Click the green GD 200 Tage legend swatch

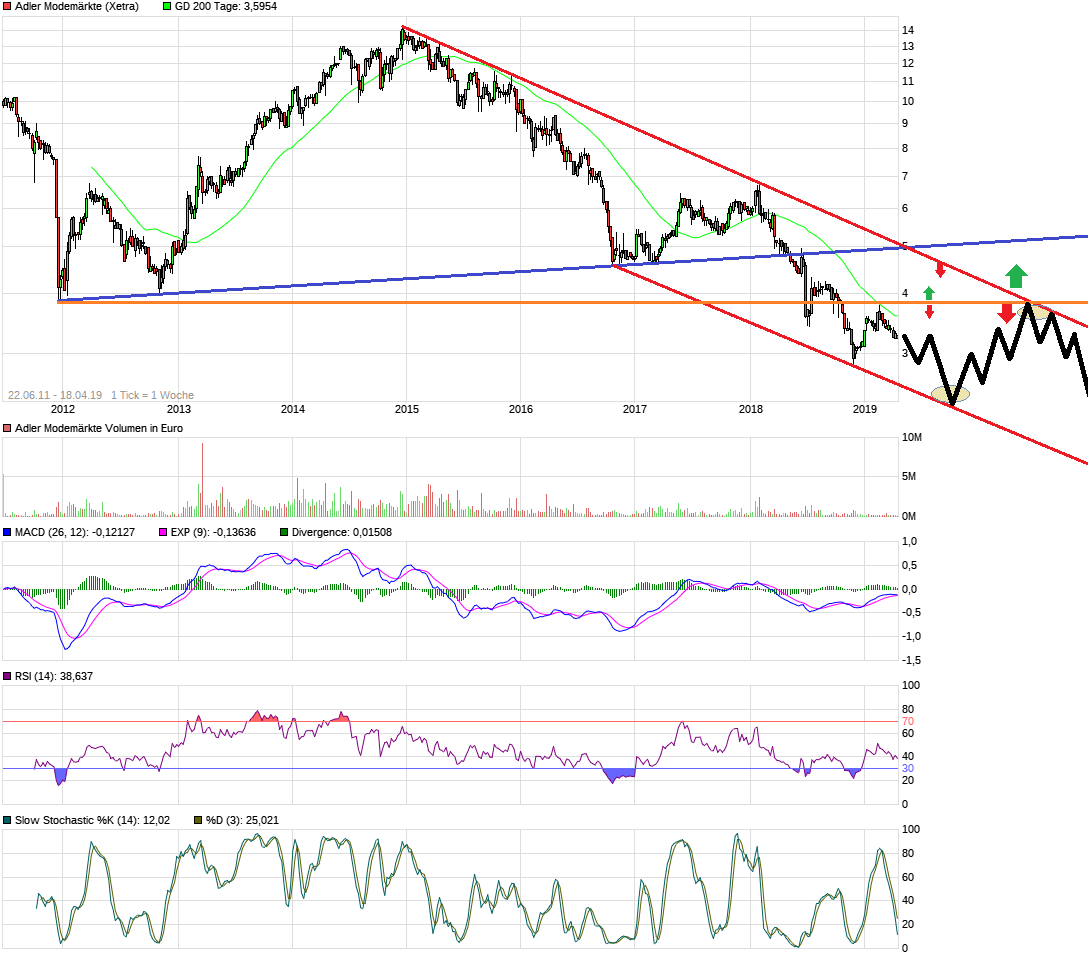167,6
